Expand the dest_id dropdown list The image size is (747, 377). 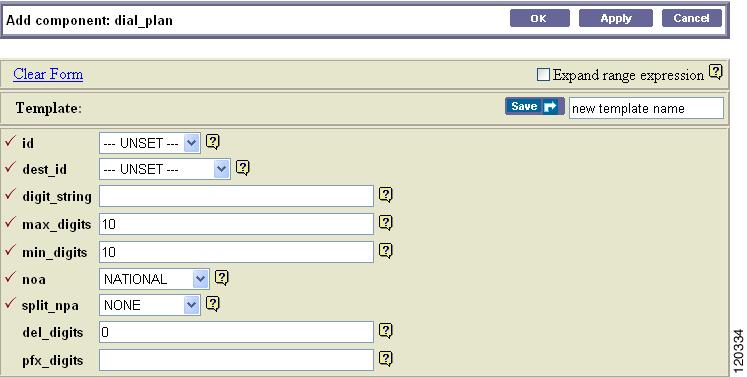(165, 169)
